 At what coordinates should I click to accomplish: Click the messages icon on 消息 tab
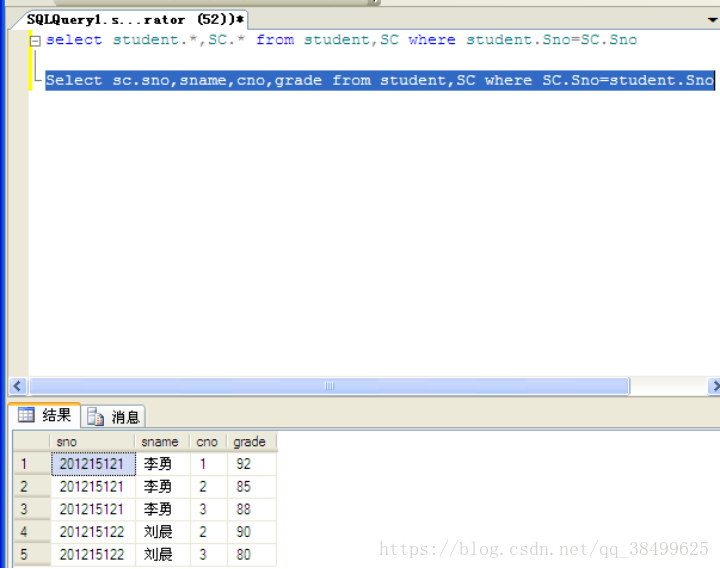tap(96, 417)
